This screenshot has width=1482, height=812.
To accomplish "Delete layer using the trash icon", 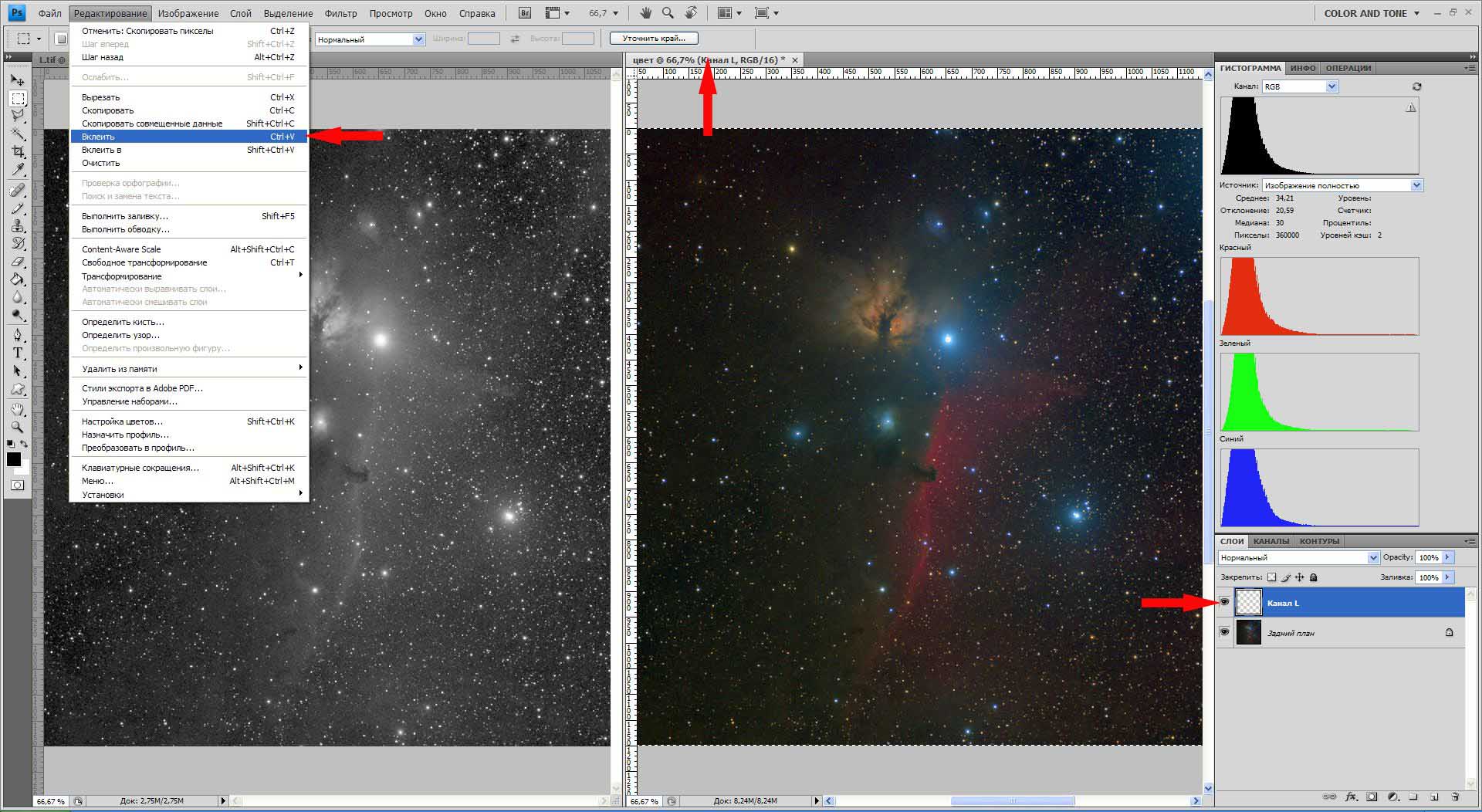I will pyautogui.click(x=1455, y=797).
